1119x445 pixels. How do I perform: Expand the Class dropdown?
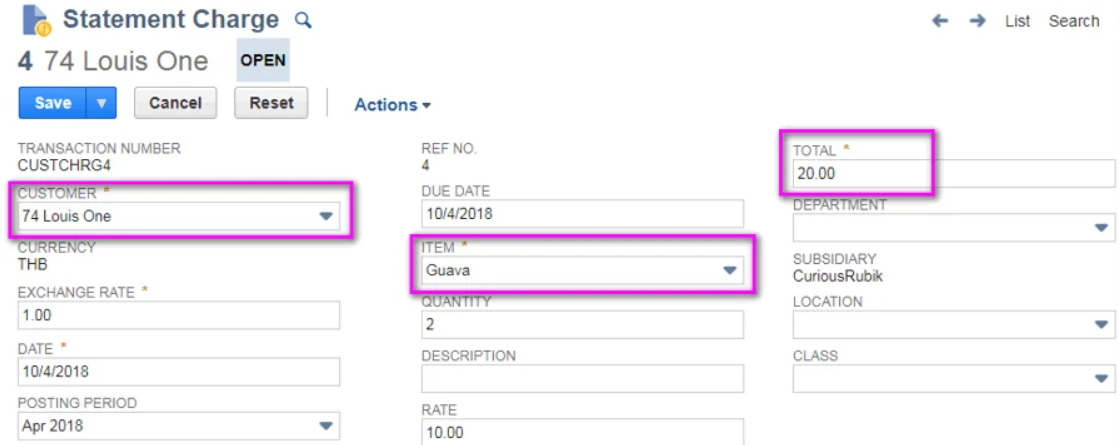(x=1101, y=378)
